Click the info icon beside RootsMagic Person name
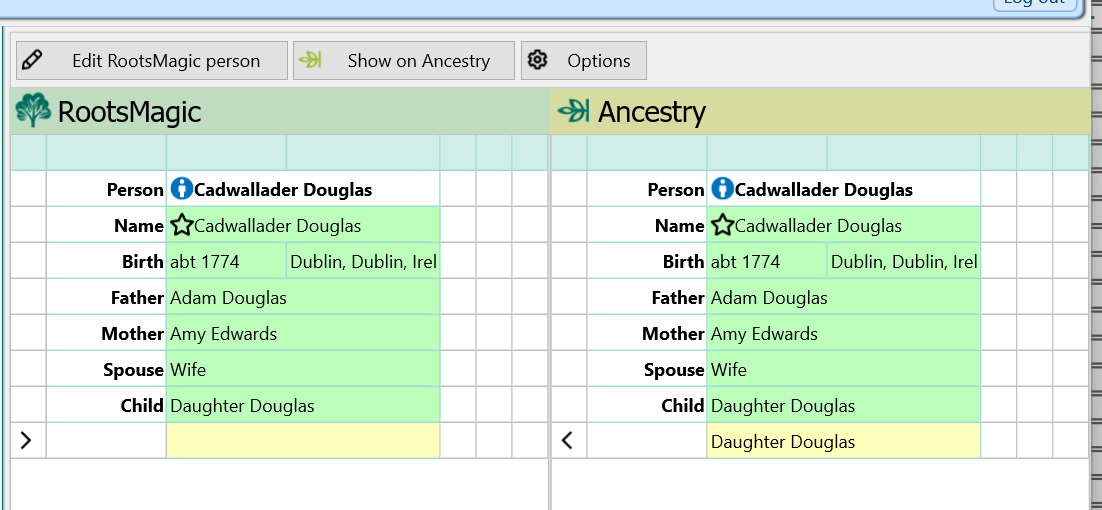 point(181,188)
